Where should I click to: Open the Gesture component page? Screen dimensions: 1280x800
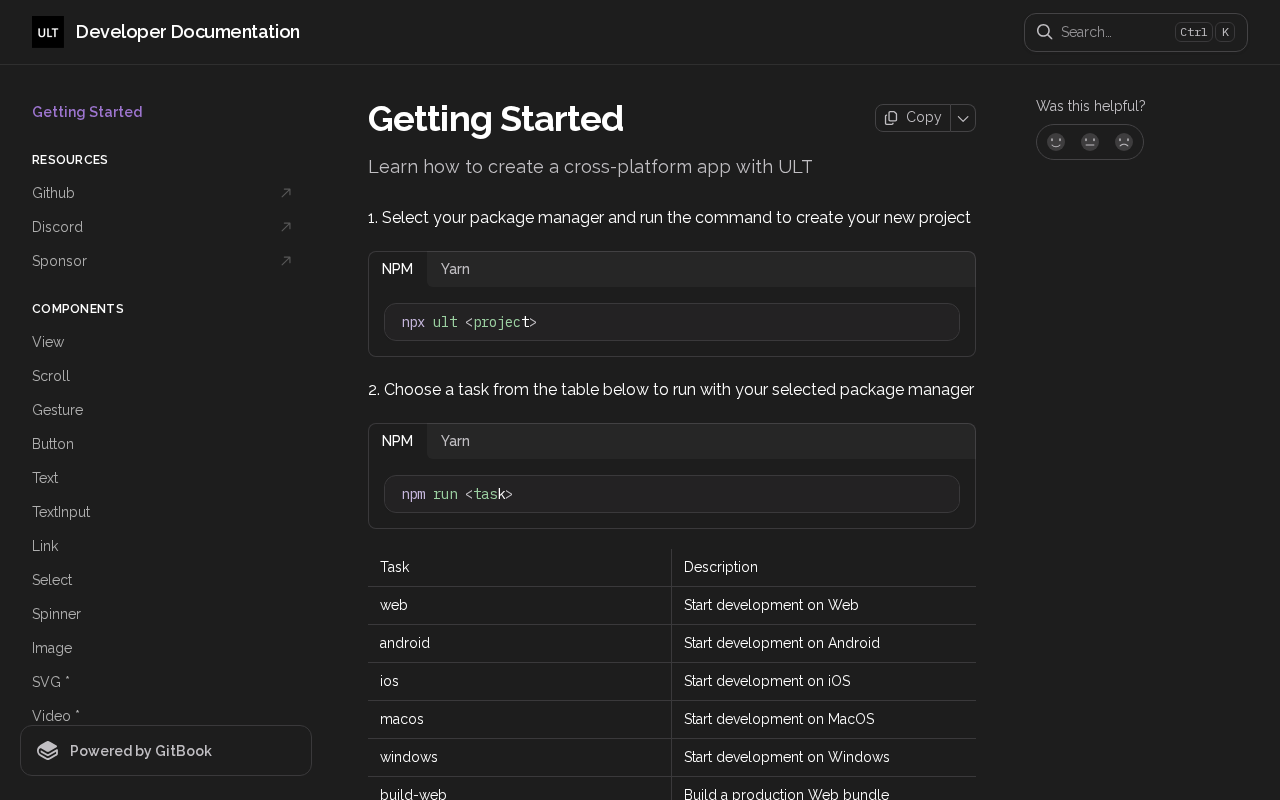[x=57, y=410]
